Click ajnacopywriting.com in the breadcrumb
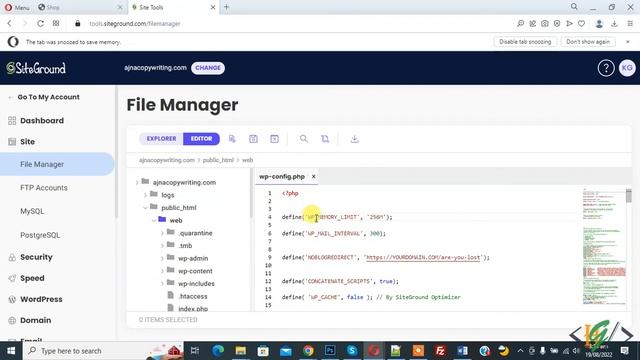Viewport: 640px width, 360px height. pyautogui.click(x=167, y=160)
